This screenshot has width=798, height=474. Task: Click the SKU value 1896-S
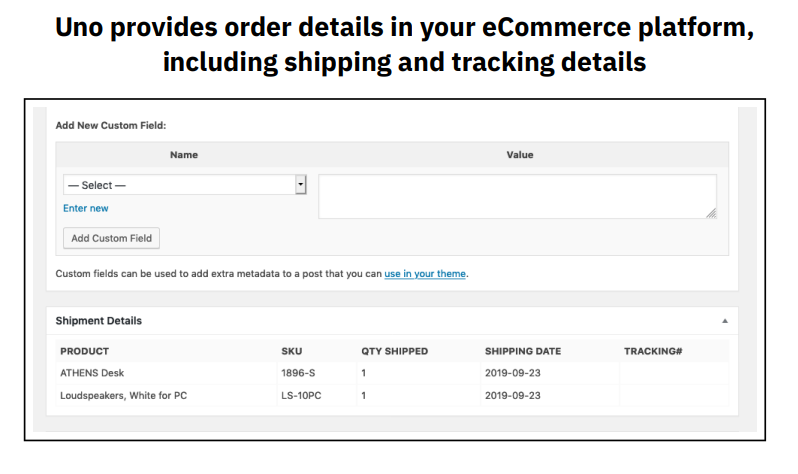[x=297, y=373]
